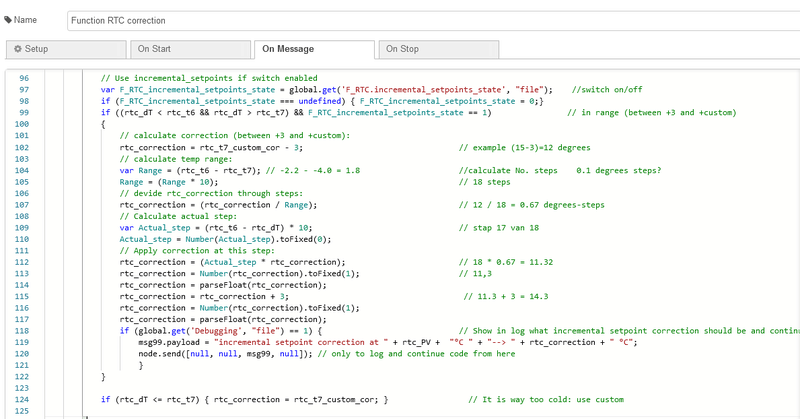The width and height of the screenshot is (800, 419).
Task: Click 'parseFloat(rtc_correction)' on line 114
Action: 263,285
